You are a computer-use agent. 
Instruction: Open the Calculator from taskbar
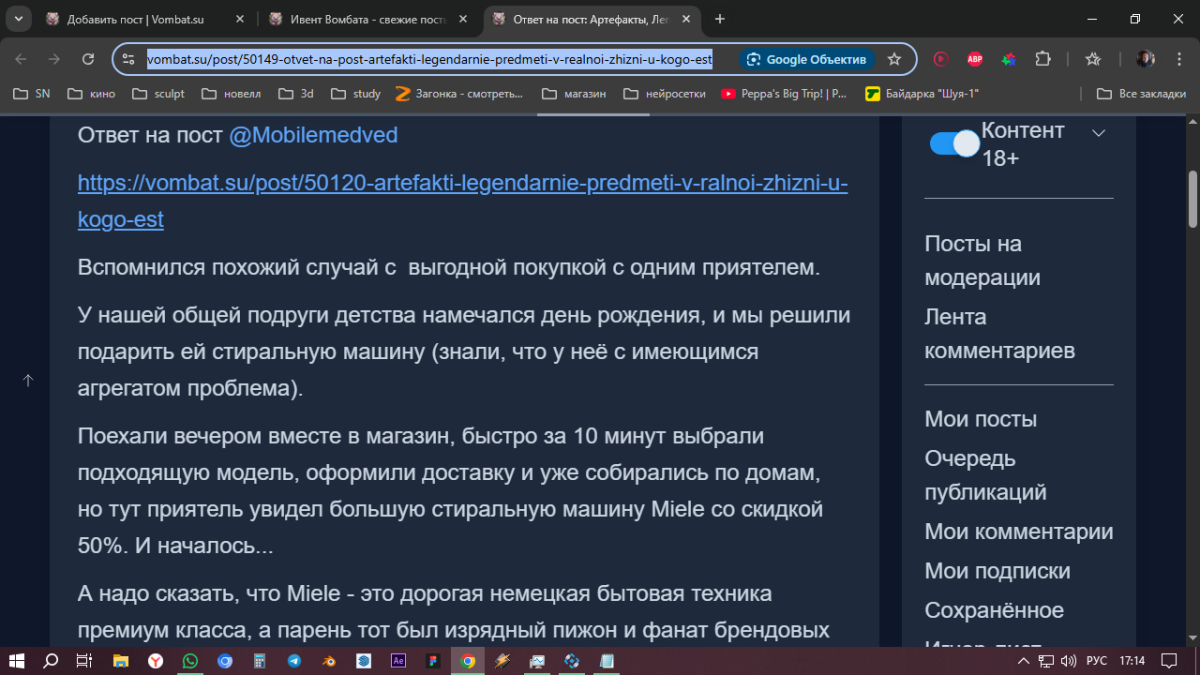259,661
